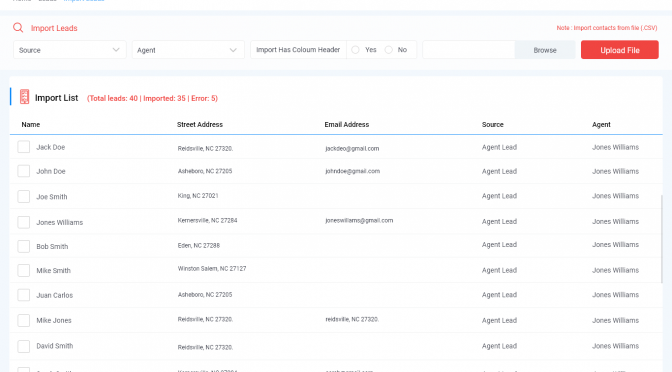Image resolution: width=672 pixels, height=372 pixels.
Task: Click the jackdeo@gmail.com email cell
Action: (x=352, y=148)
